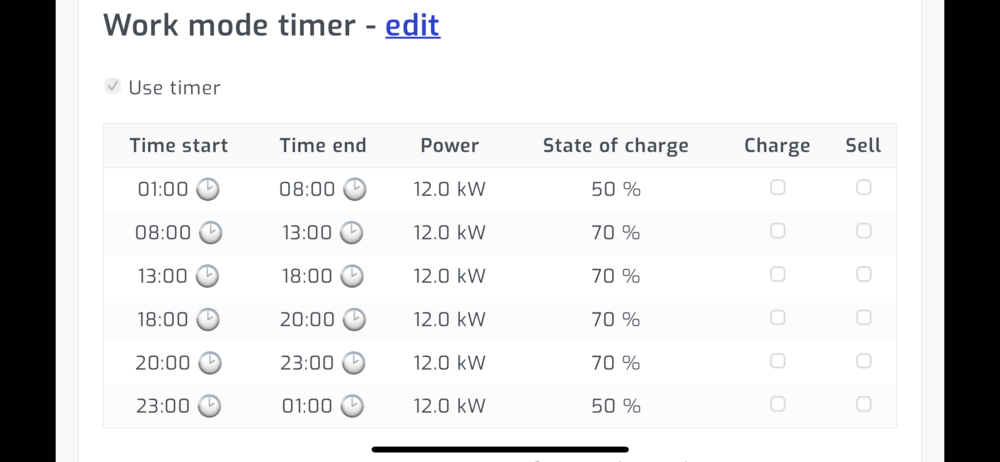Tick Sell checkbox in 20:00–23:00 row

pos(863,361)
